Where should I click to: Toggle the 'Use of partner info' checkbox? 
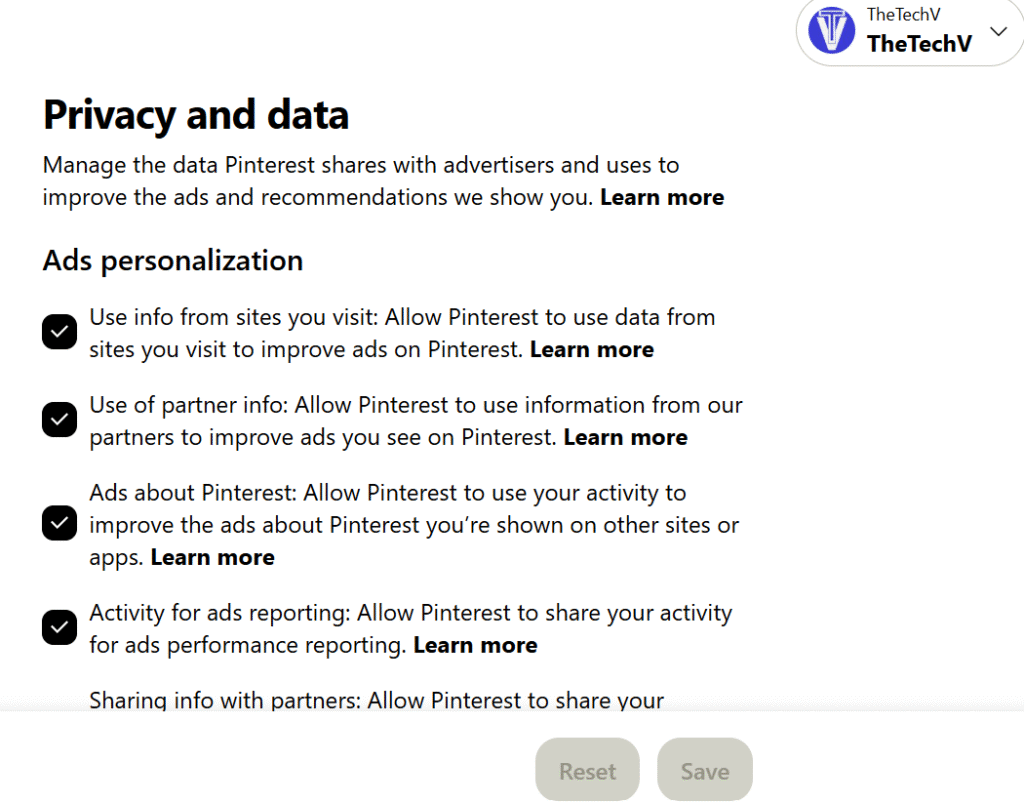click(59, 420)
